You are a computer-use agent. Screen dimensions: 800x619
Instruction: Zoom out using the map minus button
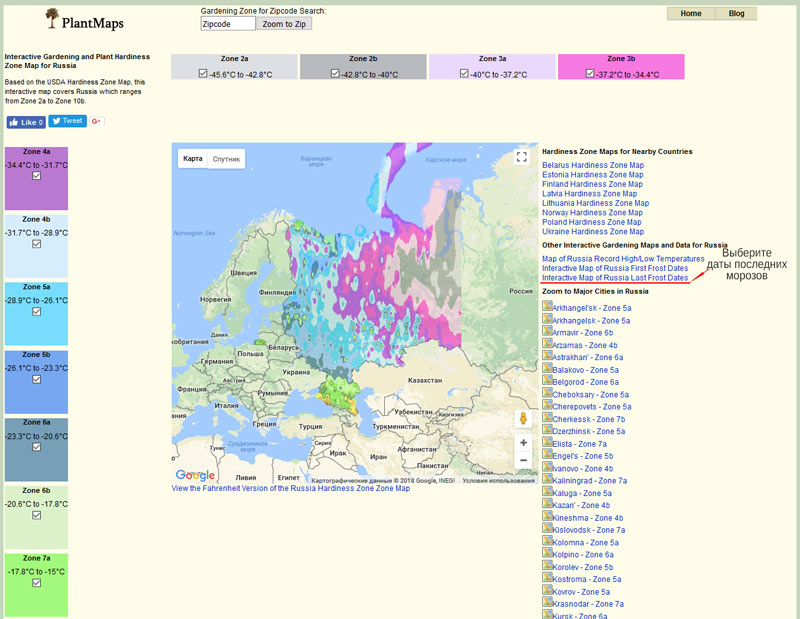point(522,460)
